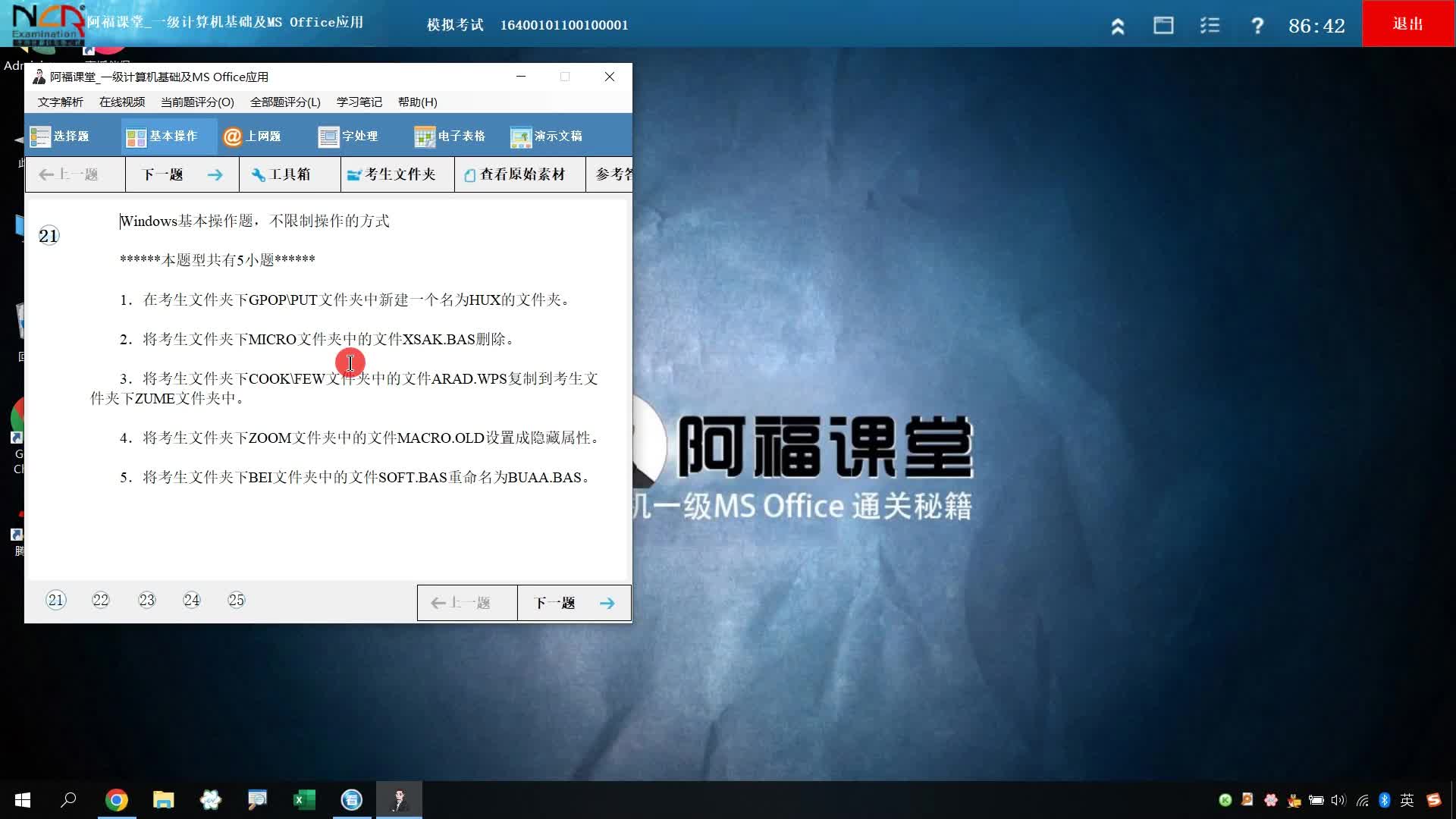
Task: Open the 演示文稿 section tab
Action: [547, 136]
